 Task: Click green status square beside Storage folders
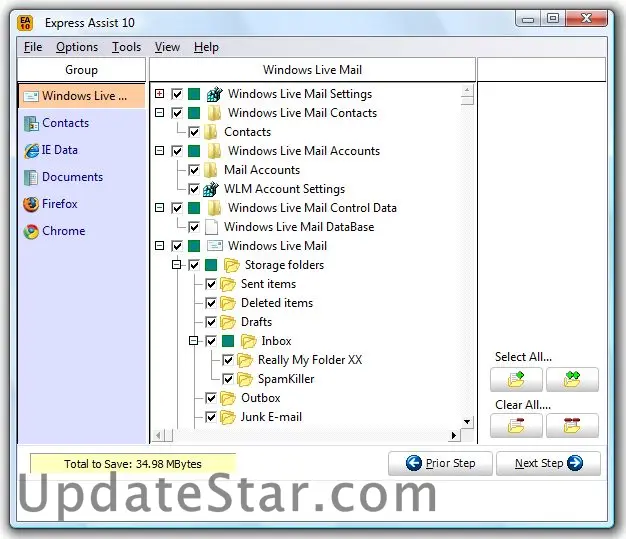[x=211, y=265]
